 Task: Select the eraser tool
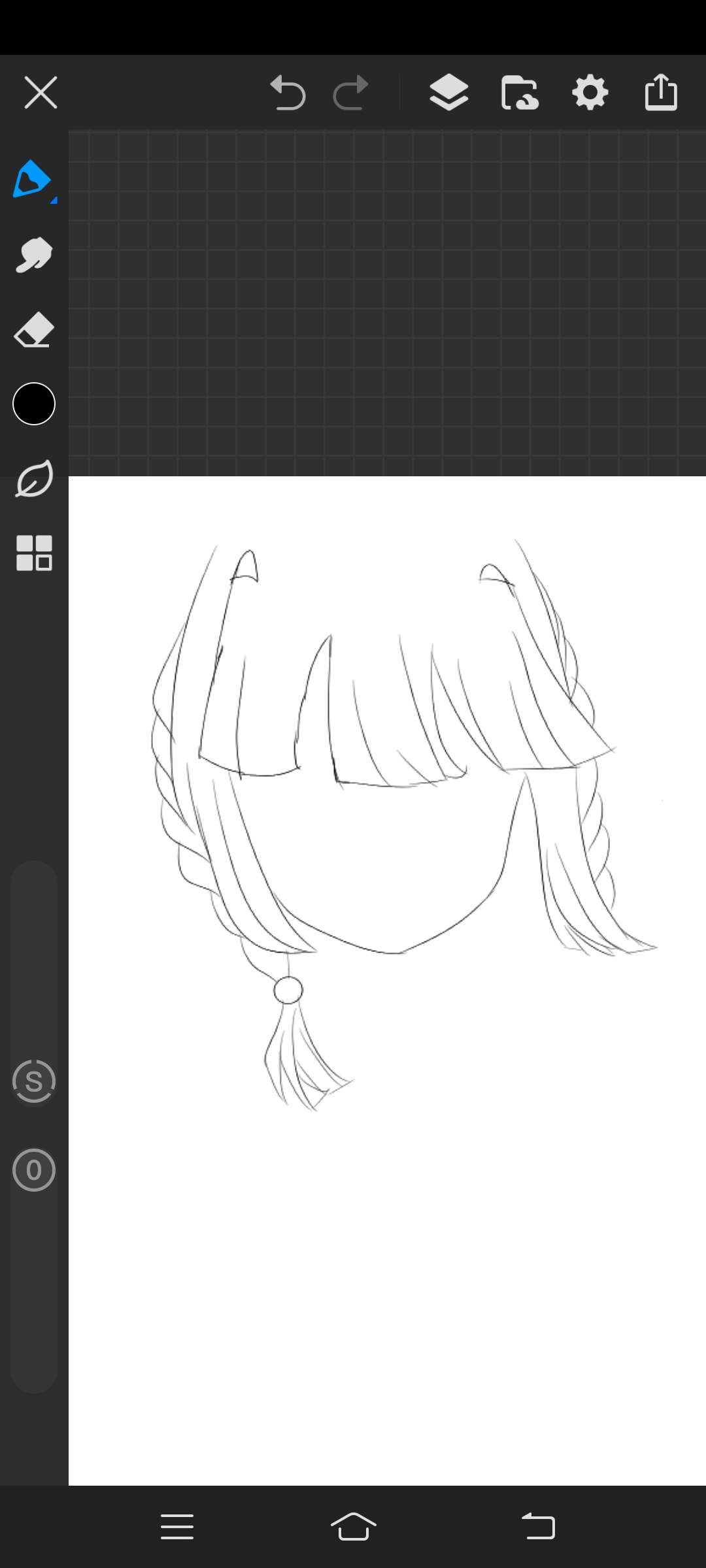pyautogui.click(x=34, y=329)
